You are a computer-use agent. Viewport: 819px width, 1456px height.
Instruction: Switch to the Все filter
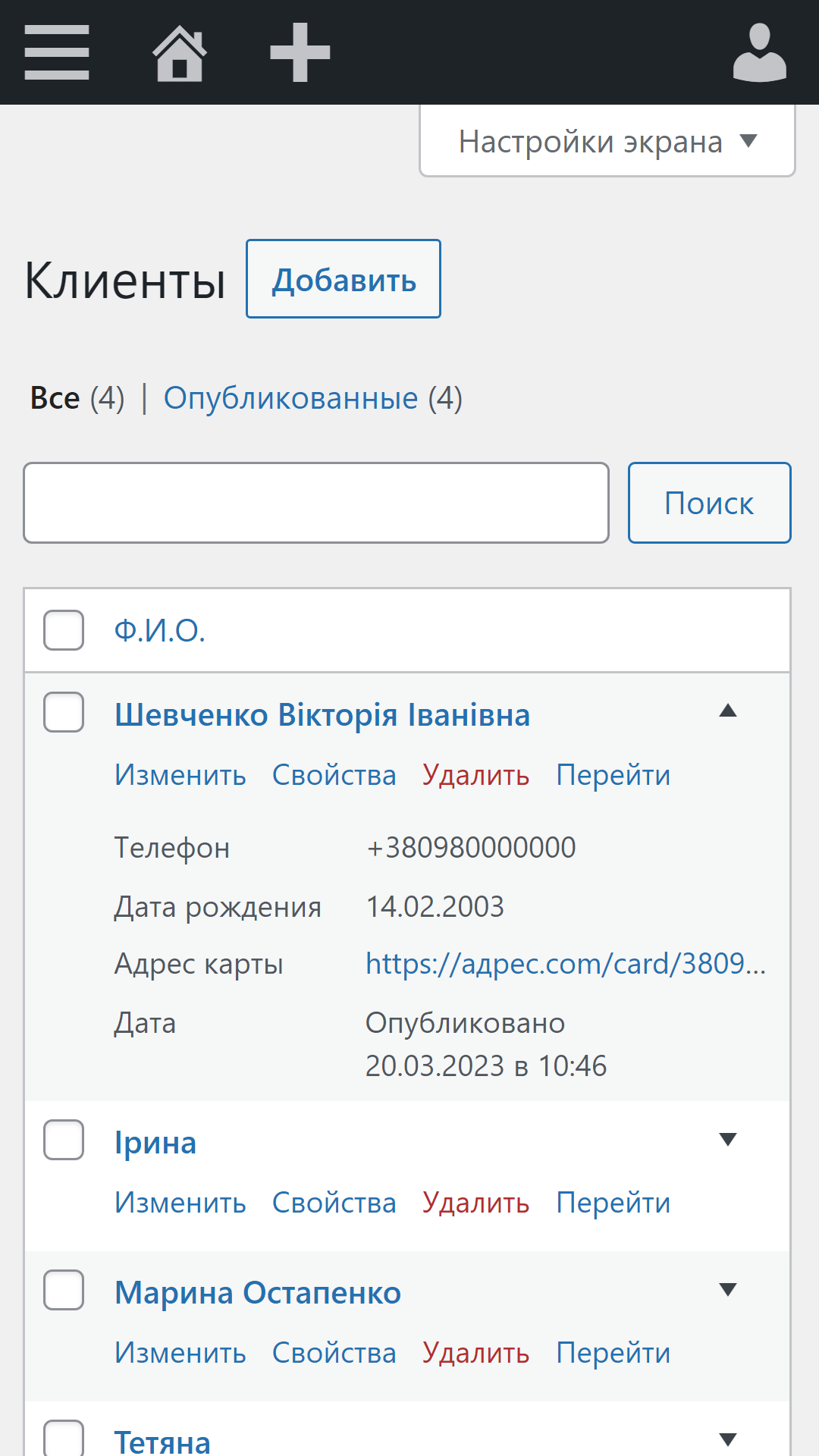tap(55, 398)
